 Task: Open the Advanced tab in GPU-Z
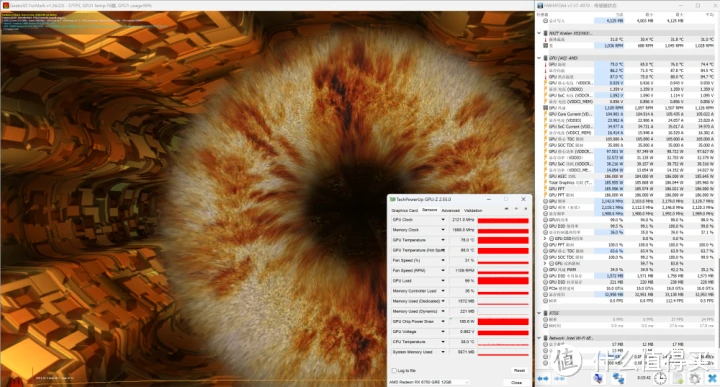(x=450, y=210)
